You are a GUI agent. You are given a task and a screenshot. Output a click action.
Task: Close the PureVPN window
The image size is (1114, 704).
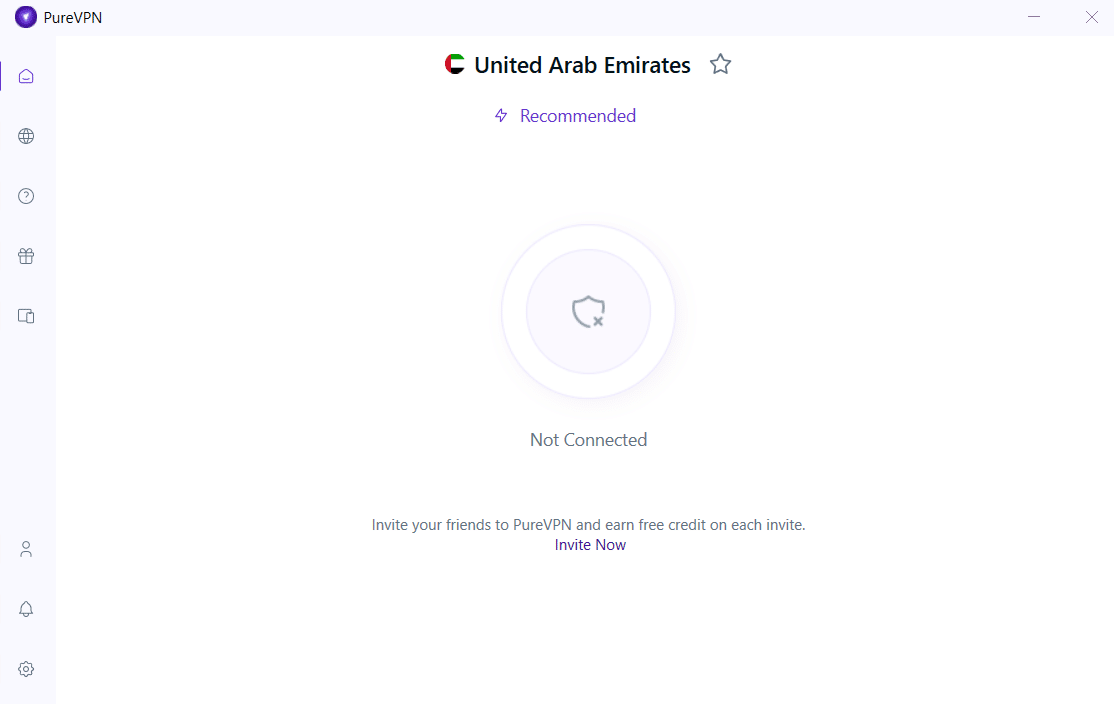click(x=1092, y=17)
